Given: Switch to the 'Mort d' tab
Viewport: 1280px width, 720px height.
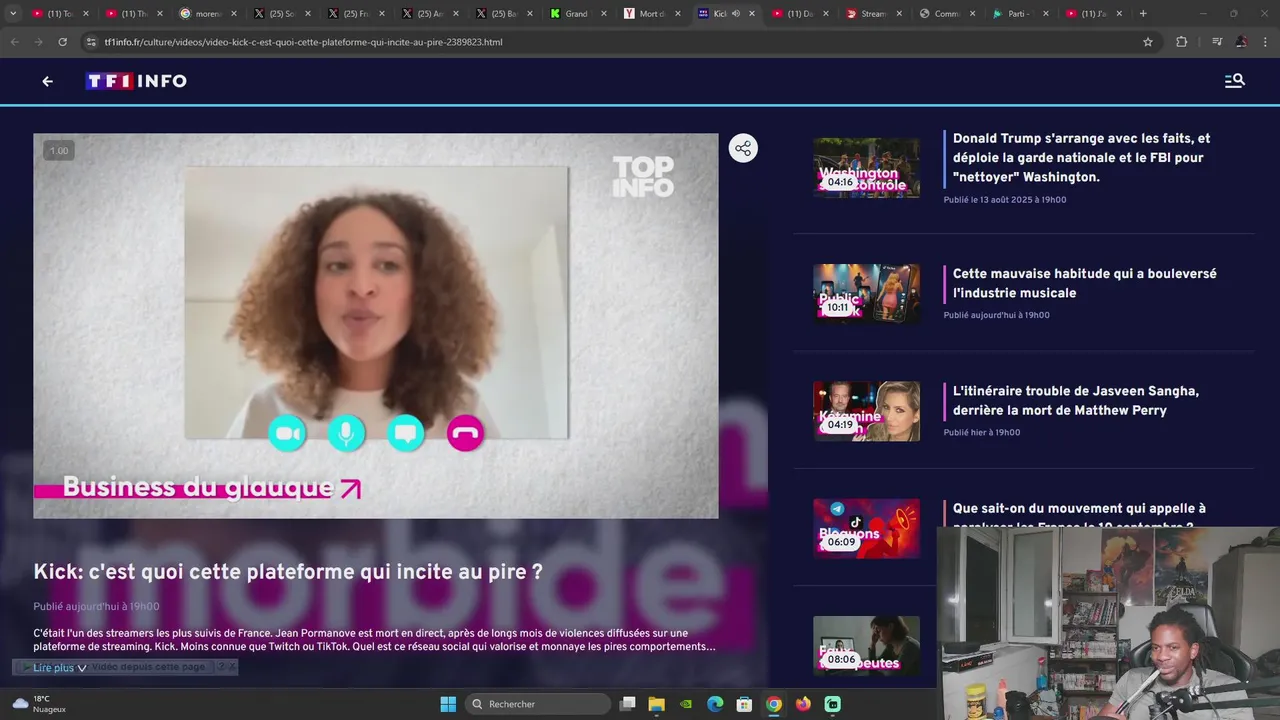Looking at the screenshot, I should (x=652, y=14).
